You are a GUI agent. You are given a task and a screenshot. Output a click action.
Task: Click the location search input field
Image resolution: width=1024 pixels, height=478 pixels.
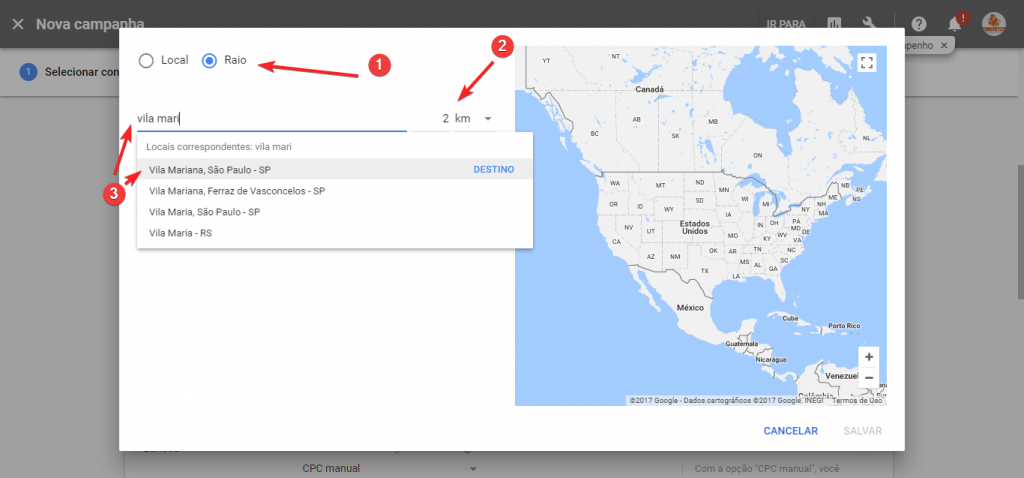click(x=270, y=119)
